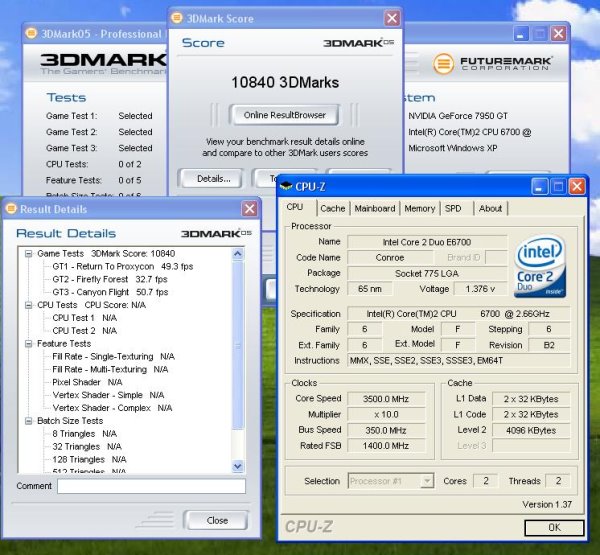Click the Rated FSB value 1400.0 MHz
The width and height of the screenshot is (600, 555).
(x=386, y=446)
